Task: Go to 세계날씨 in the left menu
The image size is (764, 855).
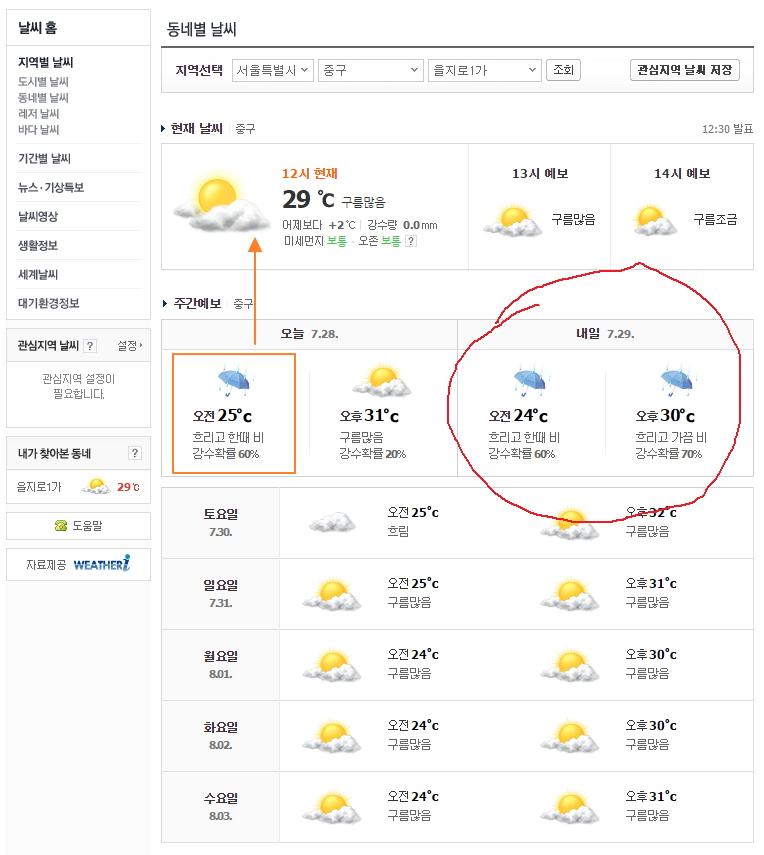Action: 38,274
